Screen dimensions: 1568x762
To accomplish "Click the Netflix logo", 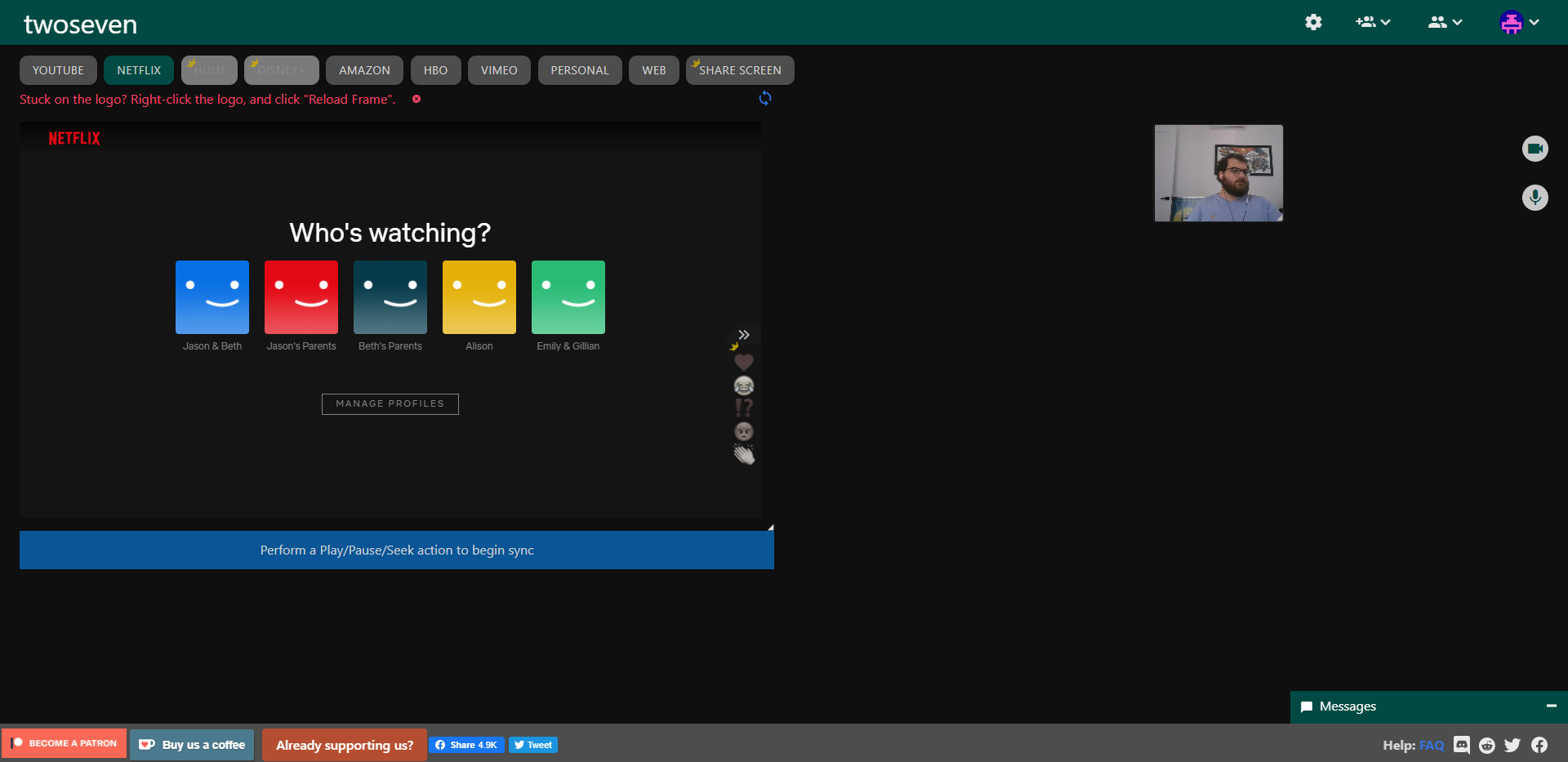I will click(74, 139).
